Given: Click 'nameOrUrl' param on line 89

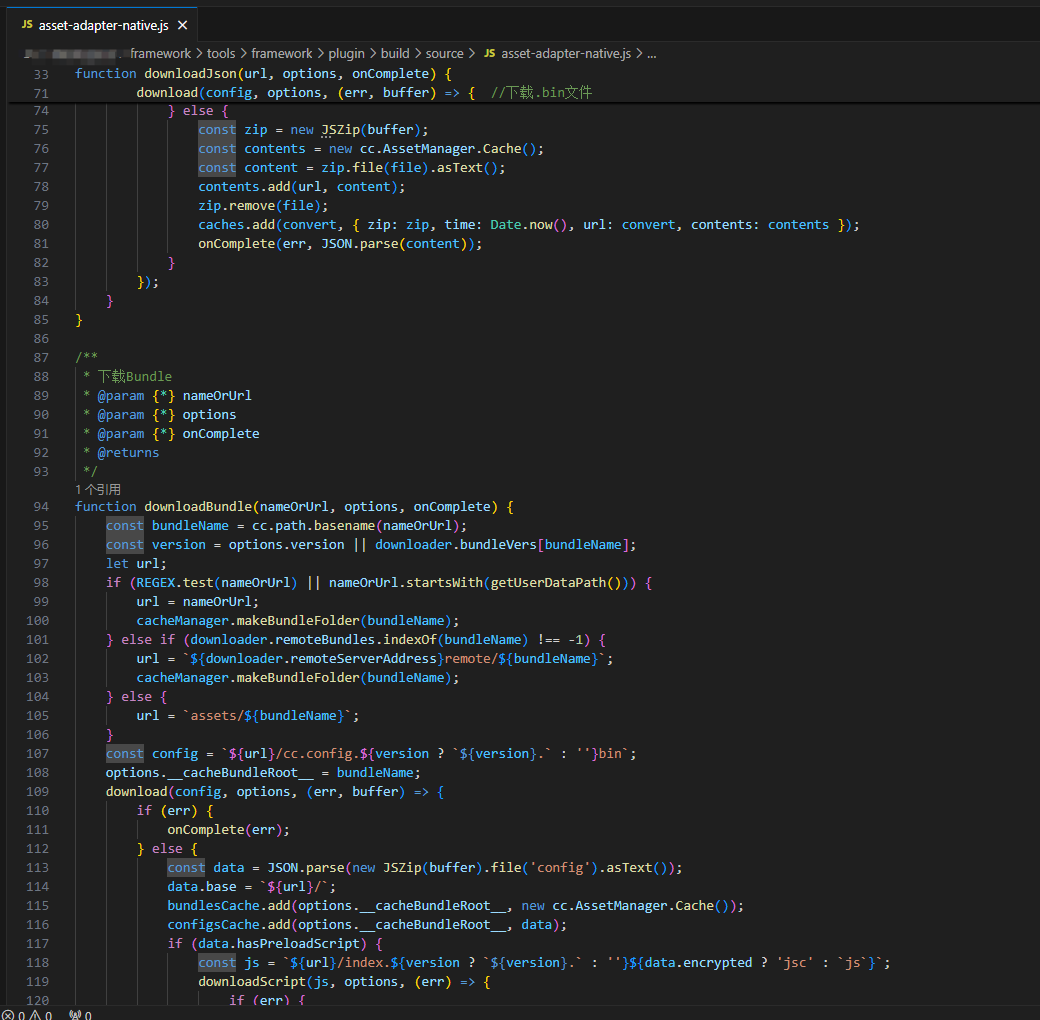Looking at the screenshot, I should 217,395.
